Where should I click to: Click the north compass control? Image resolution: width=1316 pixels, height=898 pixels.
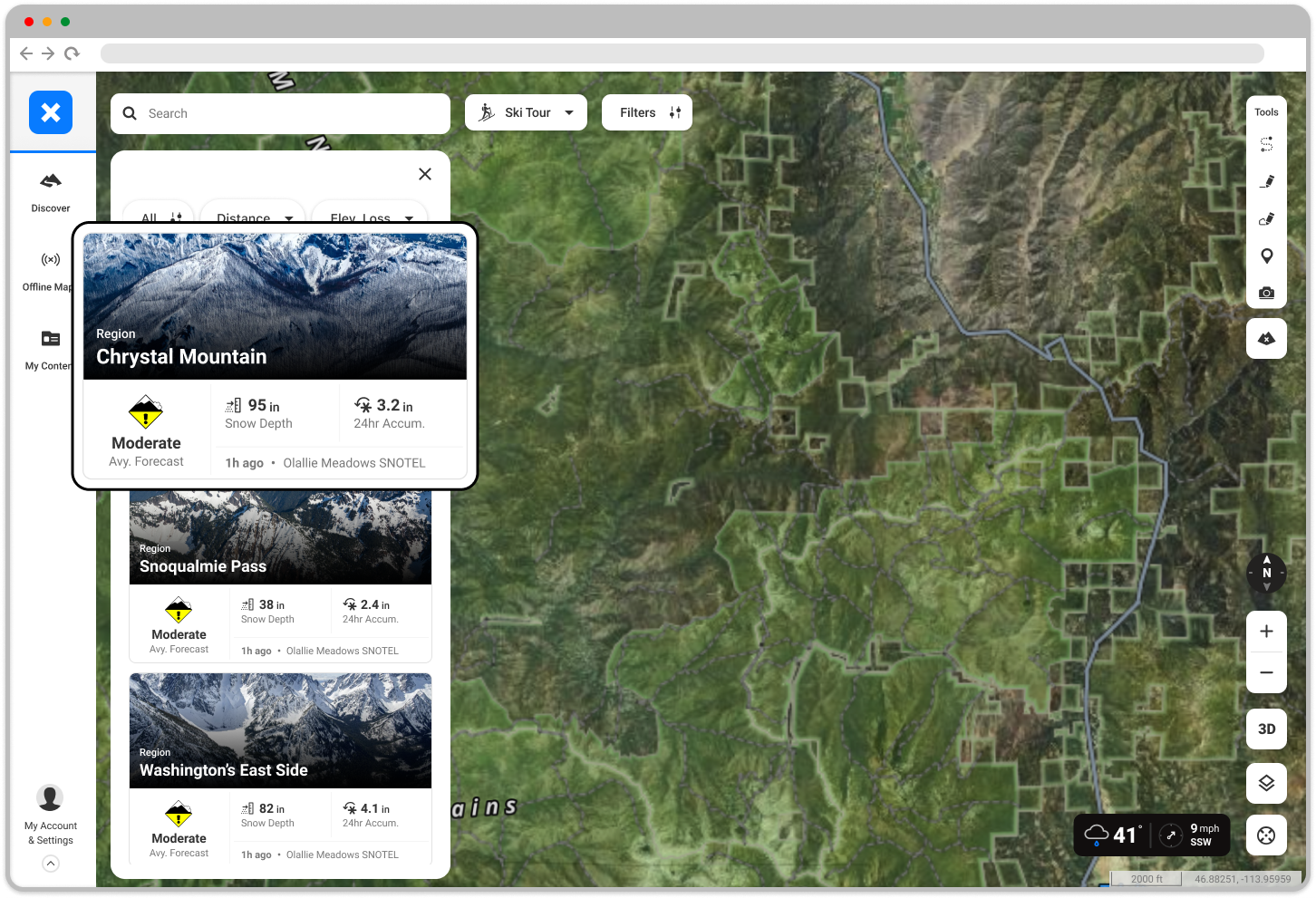[1267, 573]
